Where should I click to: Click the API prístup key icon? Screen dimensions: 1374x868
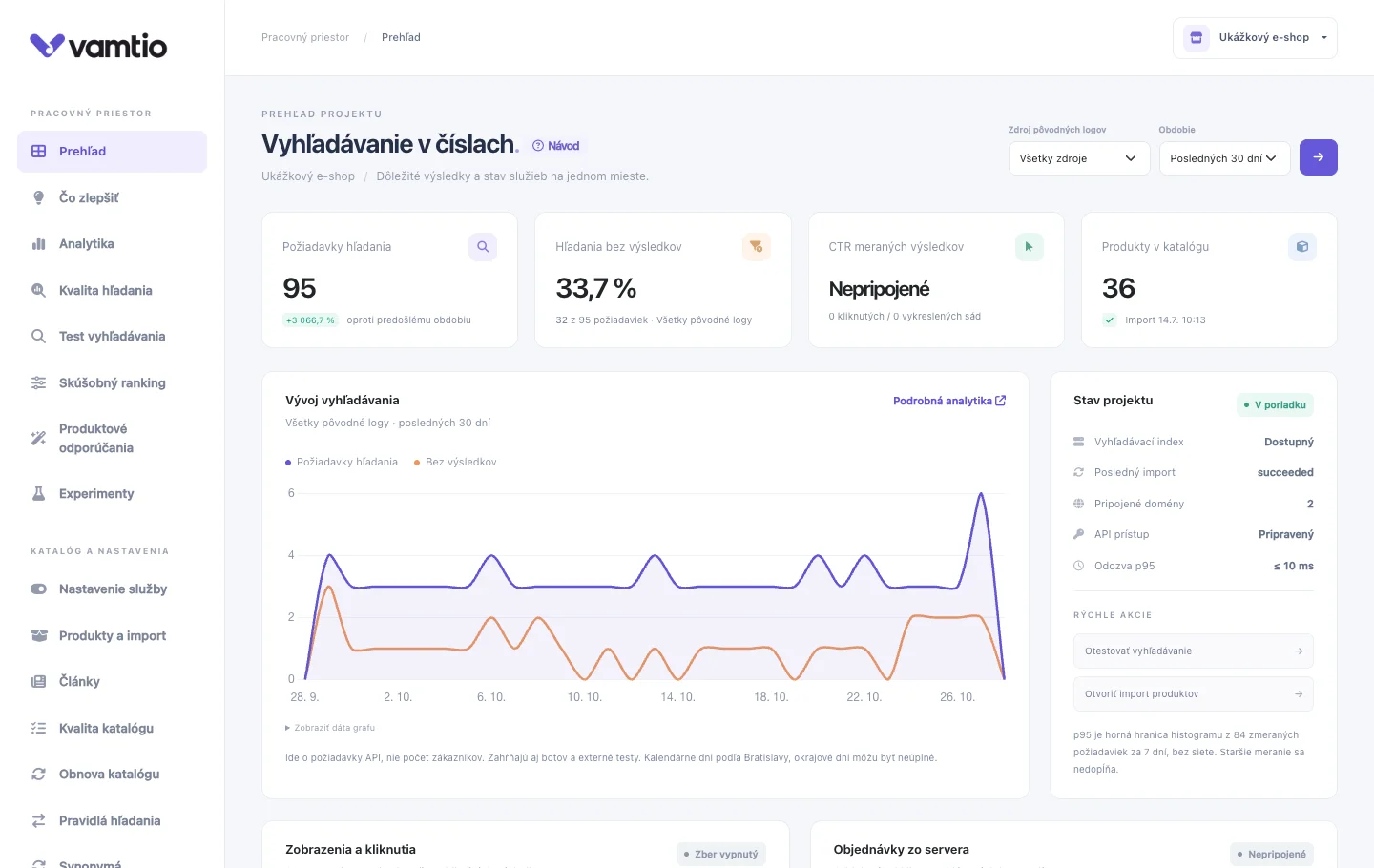[1079, 534]
